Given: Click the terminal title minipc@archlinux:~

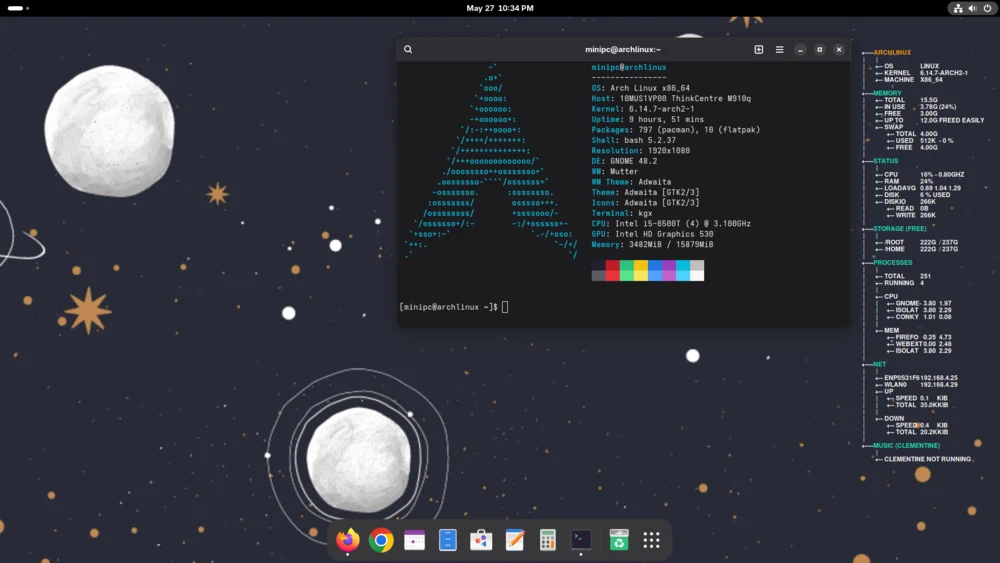Looking at the screenshot, I should (623, 49).
